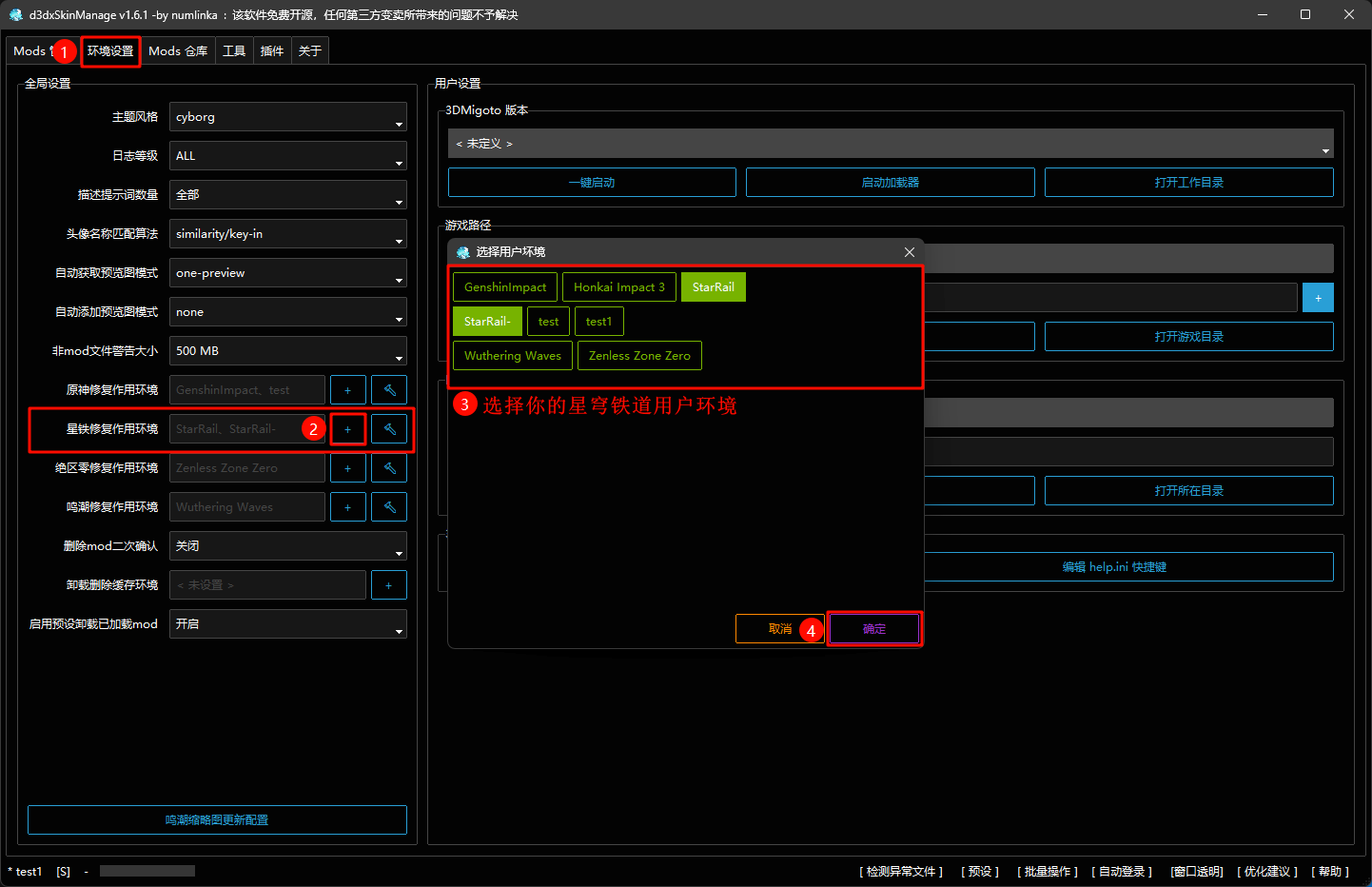Click 取消 to cancel the dialog

click(780, 629)
